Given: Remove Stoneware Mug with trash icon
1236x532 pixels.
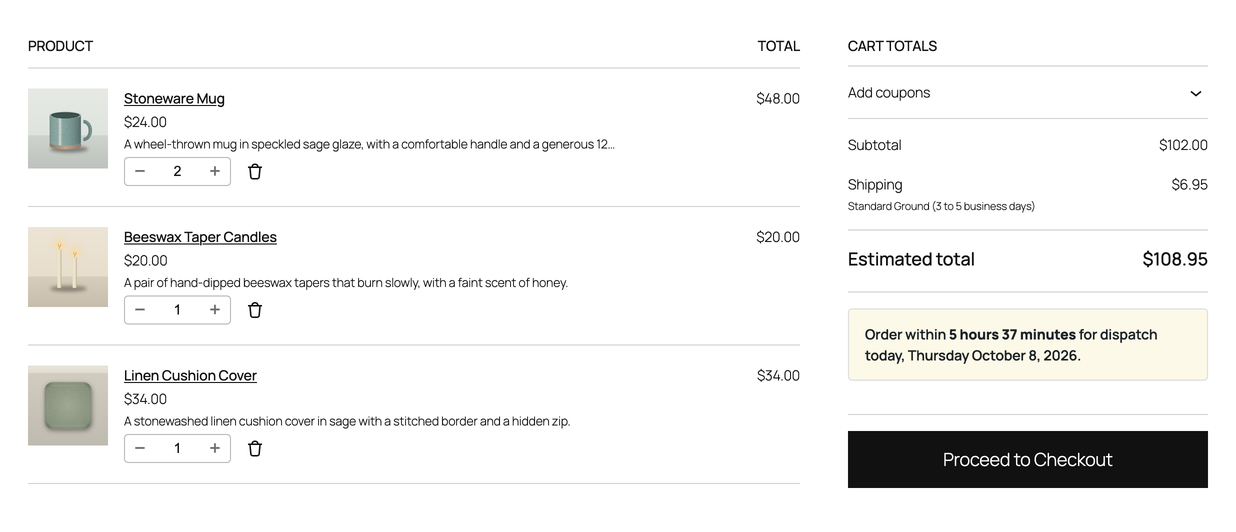Looking at the screenshot, I should (x=255, y=172).
